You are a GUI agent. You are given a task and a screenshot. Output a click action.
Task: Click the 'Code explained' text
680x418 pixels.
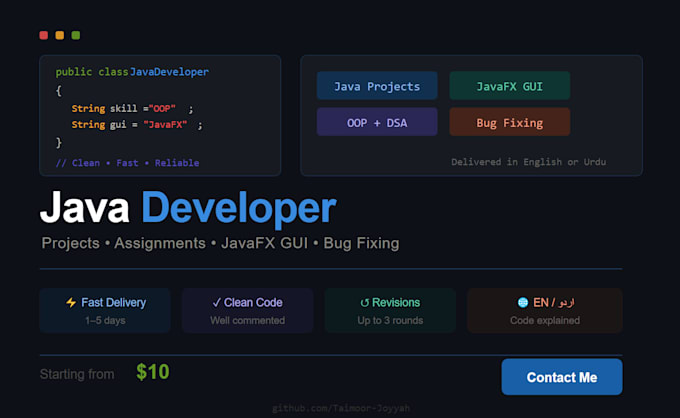pos(545,320)
